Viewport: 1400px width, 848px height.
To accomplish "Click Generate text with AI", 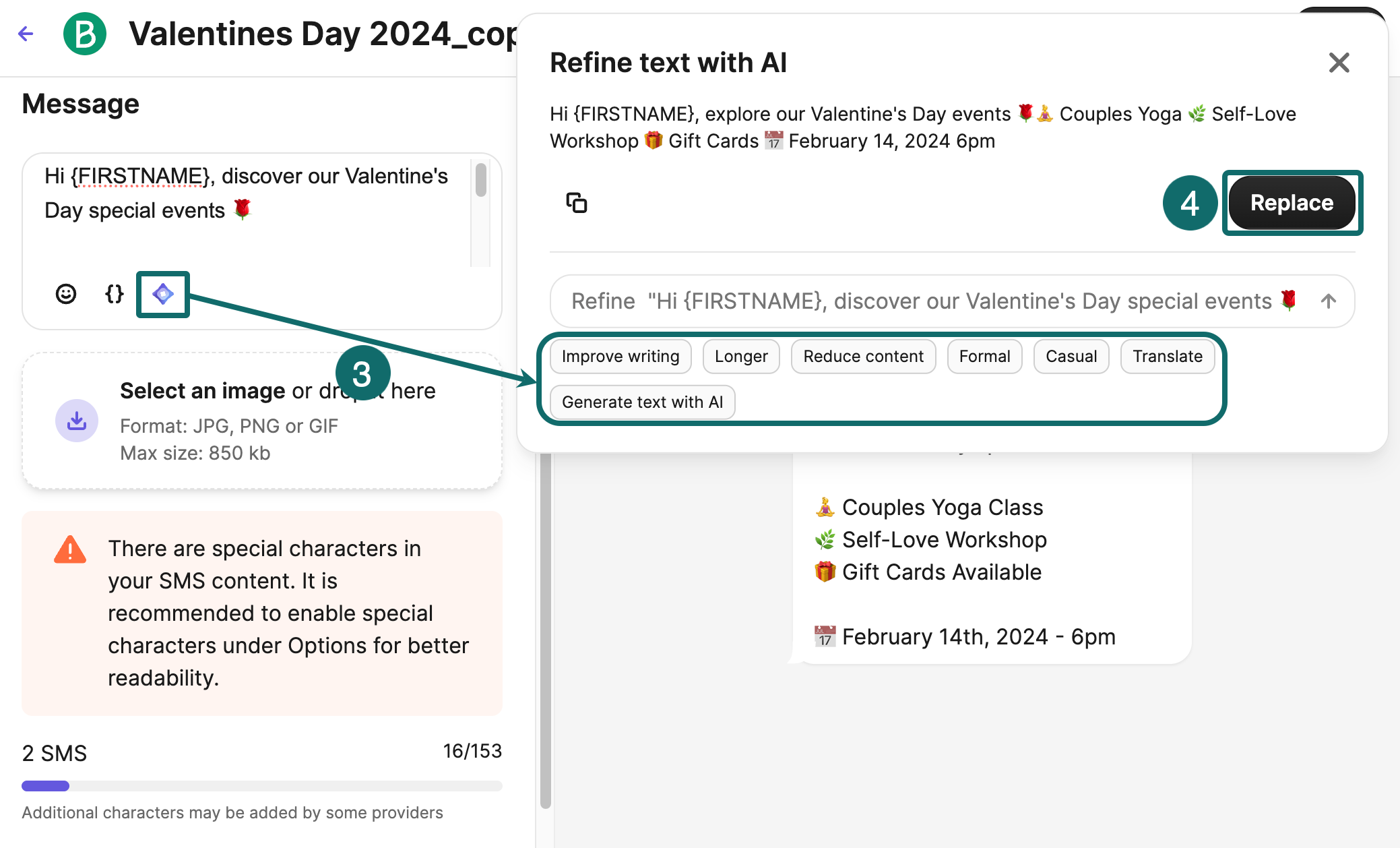I will pos(642,402).
